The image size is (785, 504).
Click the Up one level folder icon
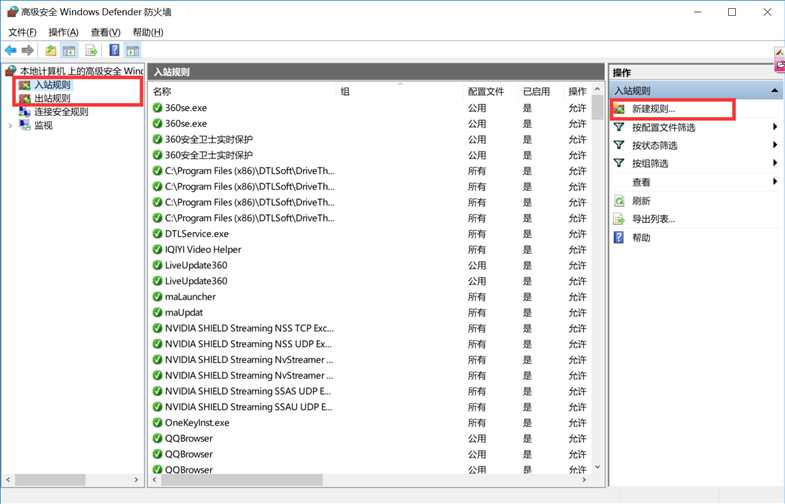(51, 50)
